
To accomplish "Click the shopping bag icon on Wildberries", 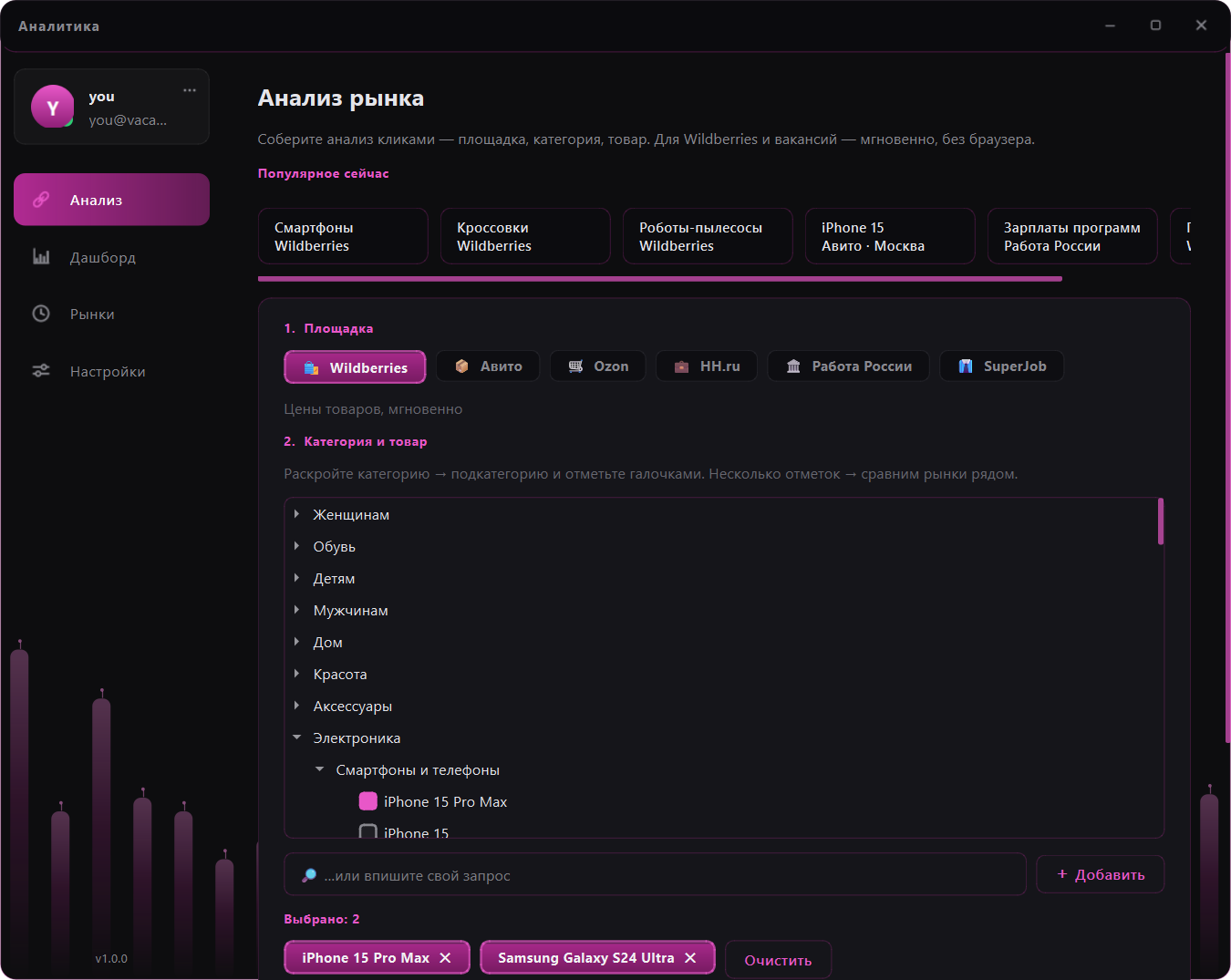I will pyautogui.click(x=311, y=367).
